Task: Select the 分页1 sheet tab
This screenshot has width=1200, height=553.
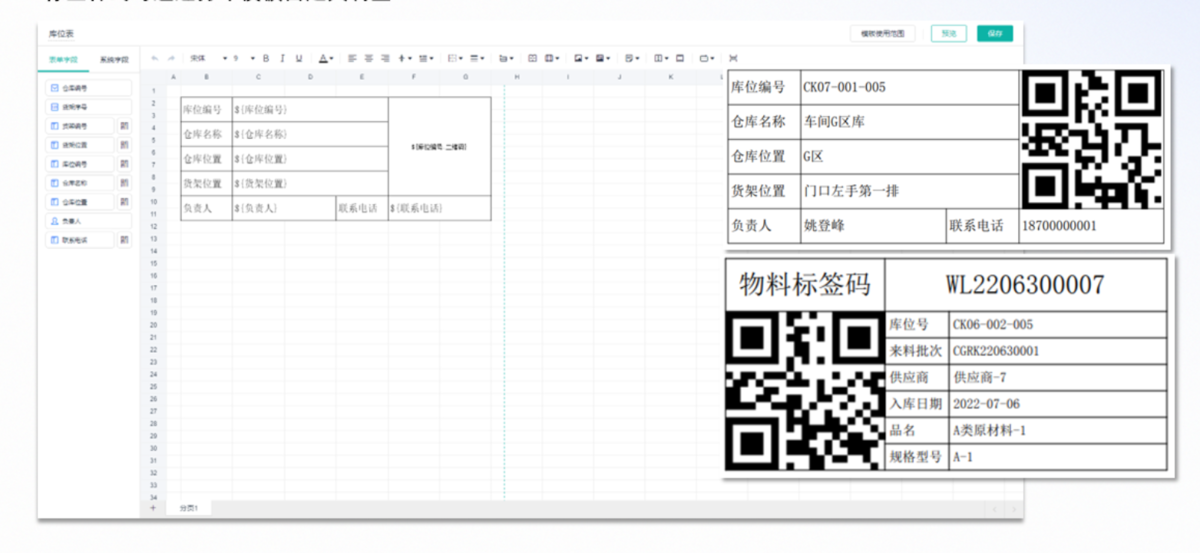Action: (x=188, y=508)
